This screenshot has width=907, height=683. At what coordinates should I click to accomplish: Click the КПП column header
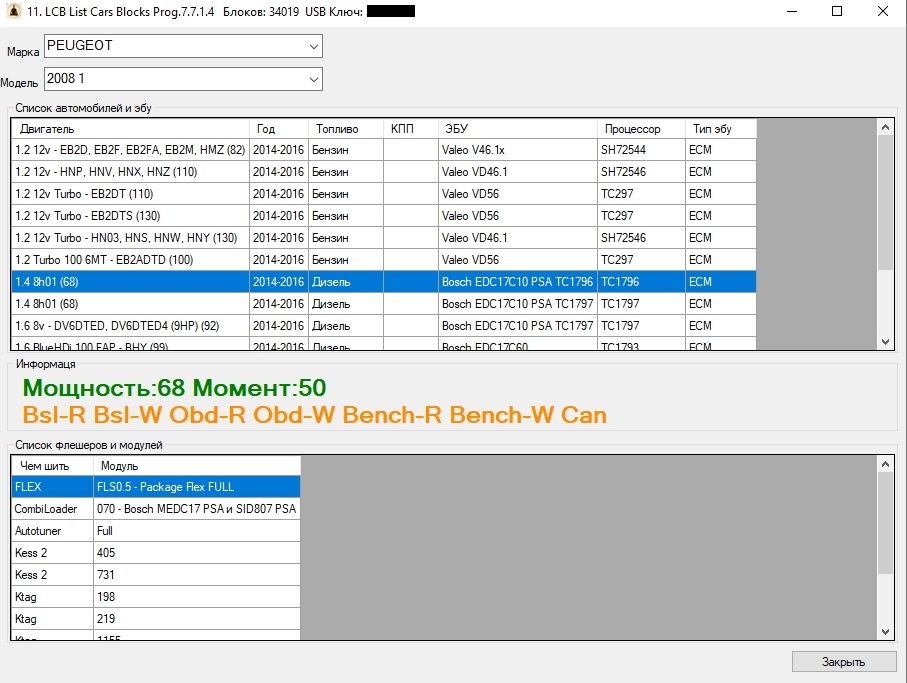[411, 128]
